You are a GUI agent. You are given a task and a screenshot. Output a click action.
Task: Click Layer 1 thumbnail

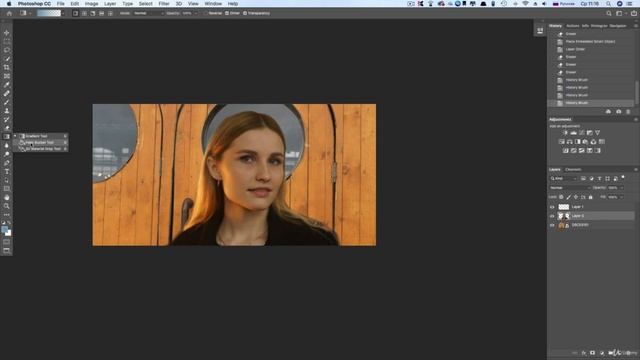pyautogui.click(x=564, y=207)
